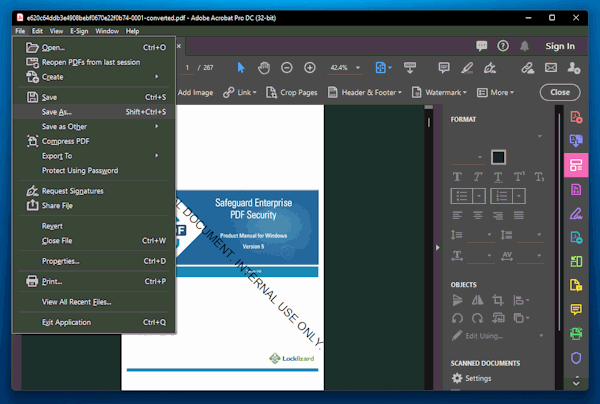This screenshot has width=600, height=404.
Task: Share with others person icon
Action: pyautogui.click(x=574, y=68)
